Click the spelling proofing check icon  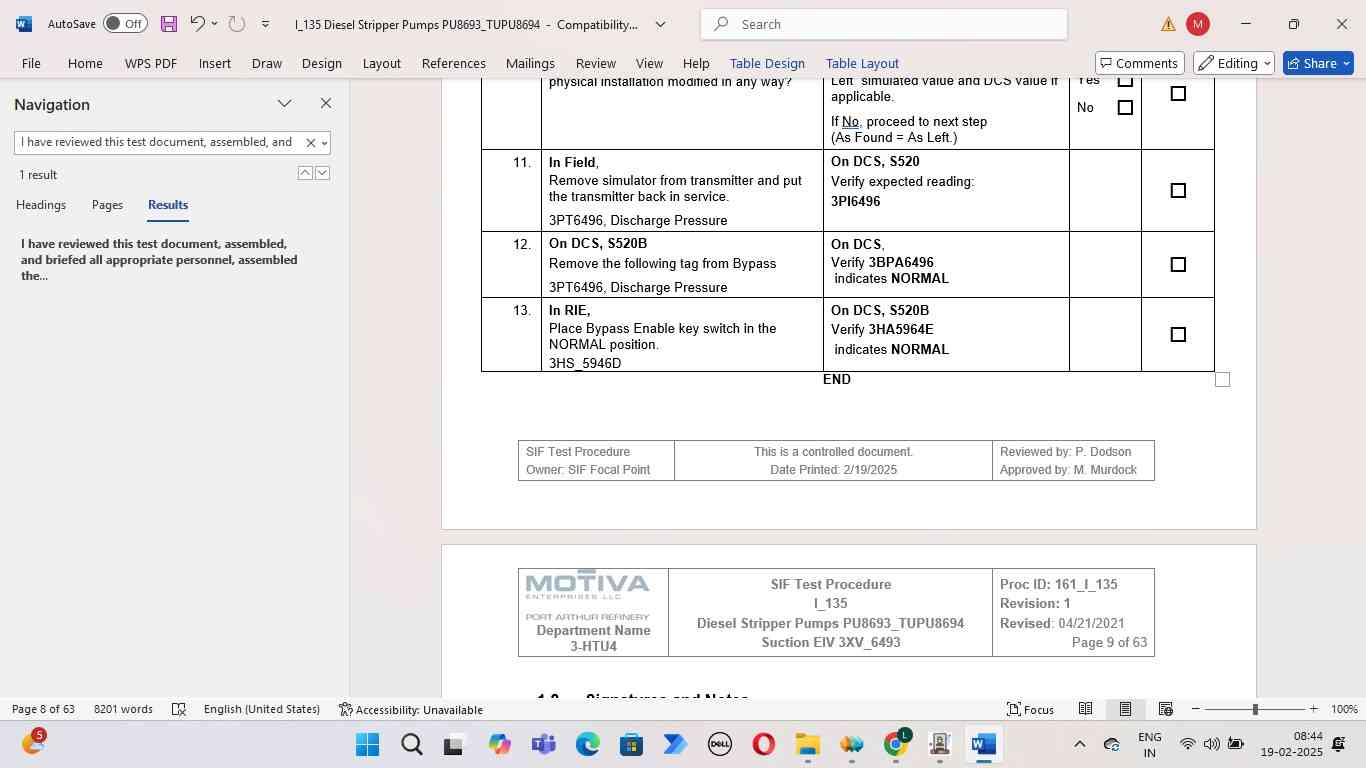pyautogui.click(x=179, y=709)
